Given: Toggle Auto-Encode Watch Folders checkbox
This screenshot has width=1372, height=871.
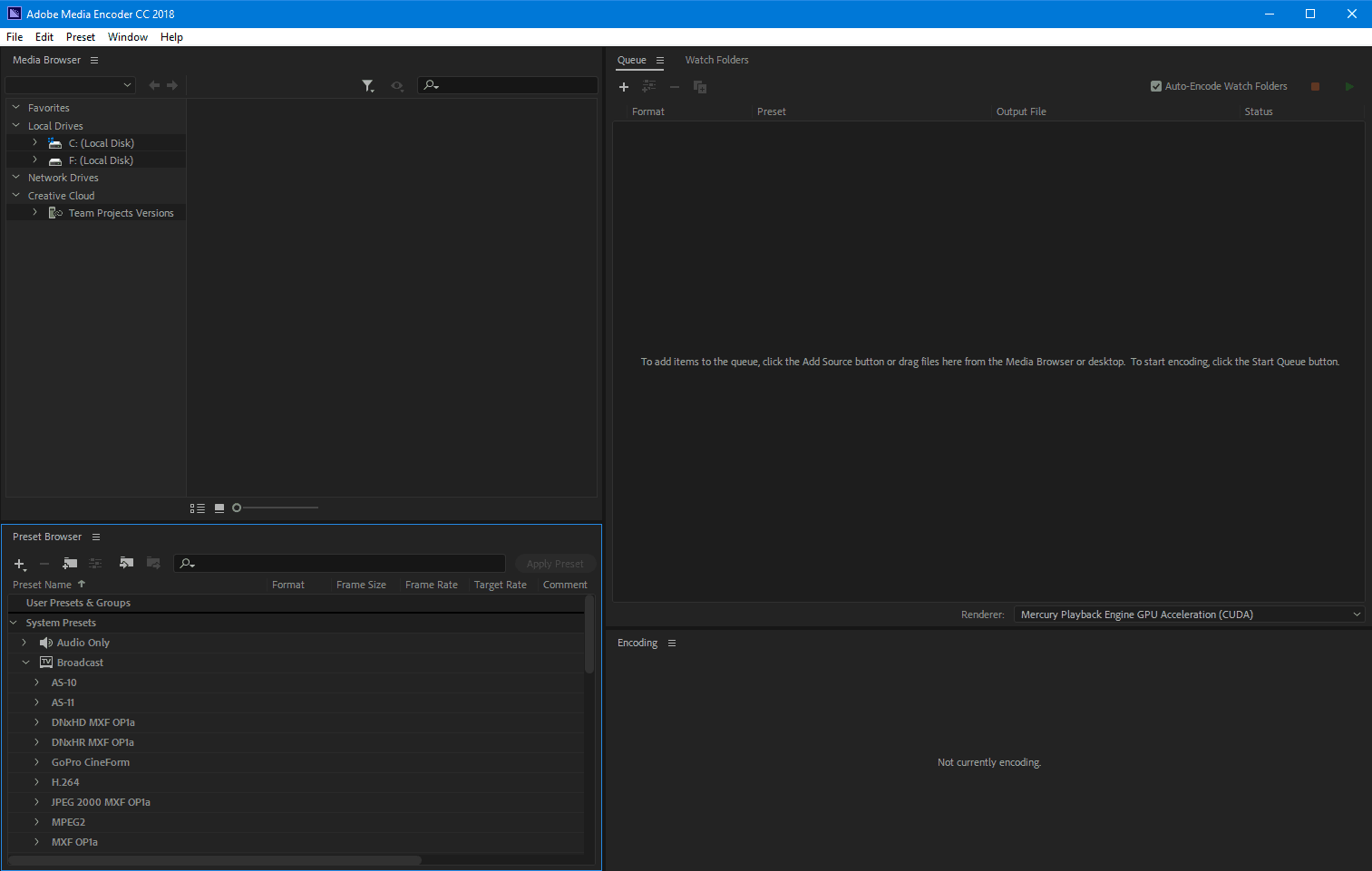Looking at the screenshot, I should tap(1156, 86).
